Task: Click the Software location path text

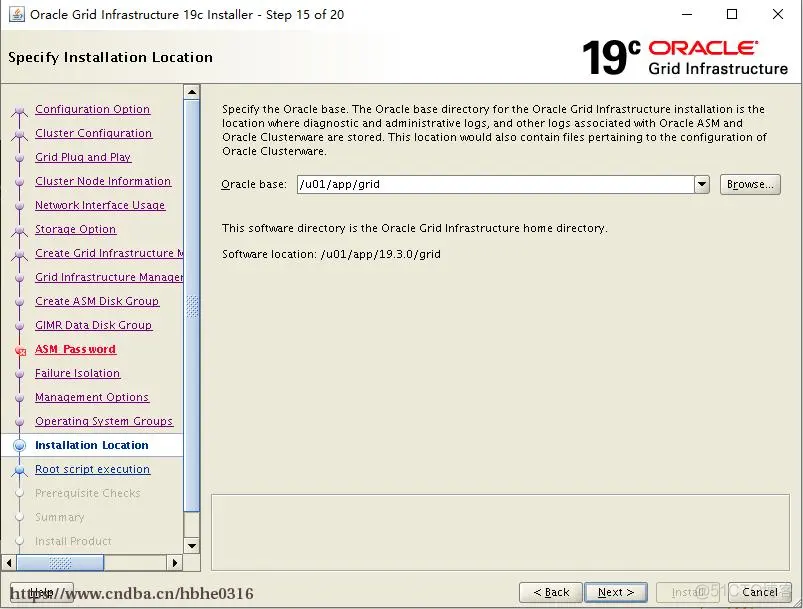Action: pyautogui.click(x=381, y=255)
